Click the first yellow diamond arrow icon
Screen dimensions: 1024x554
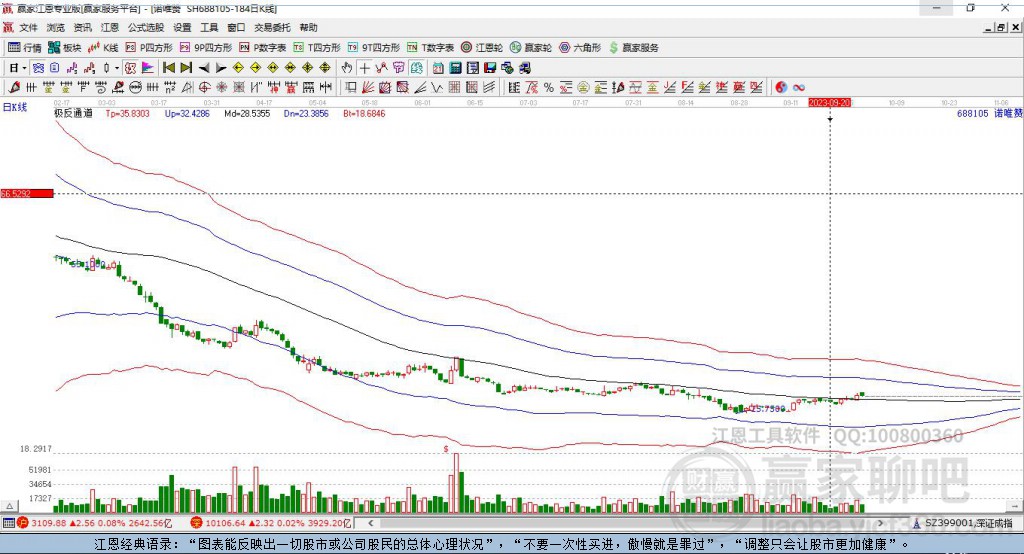pos(238,68)
